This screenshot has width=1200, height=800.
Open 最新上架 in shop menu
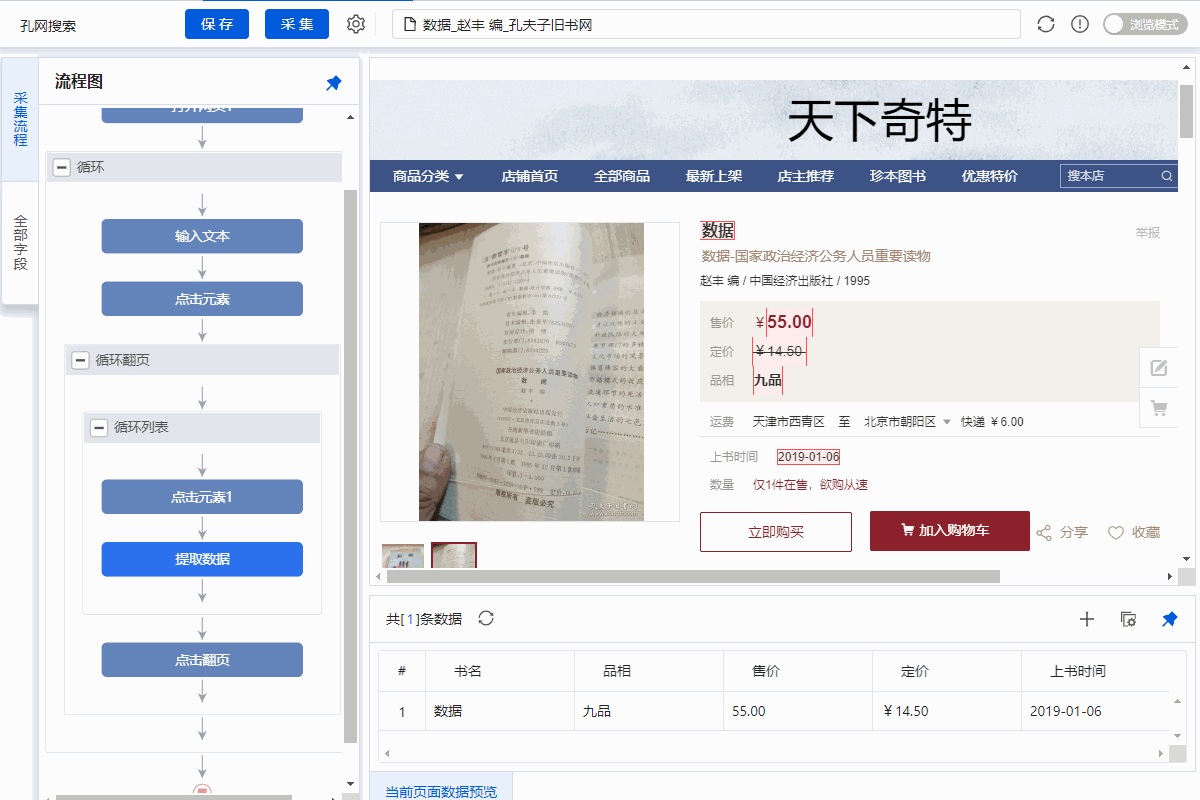(x=713, y=176)
